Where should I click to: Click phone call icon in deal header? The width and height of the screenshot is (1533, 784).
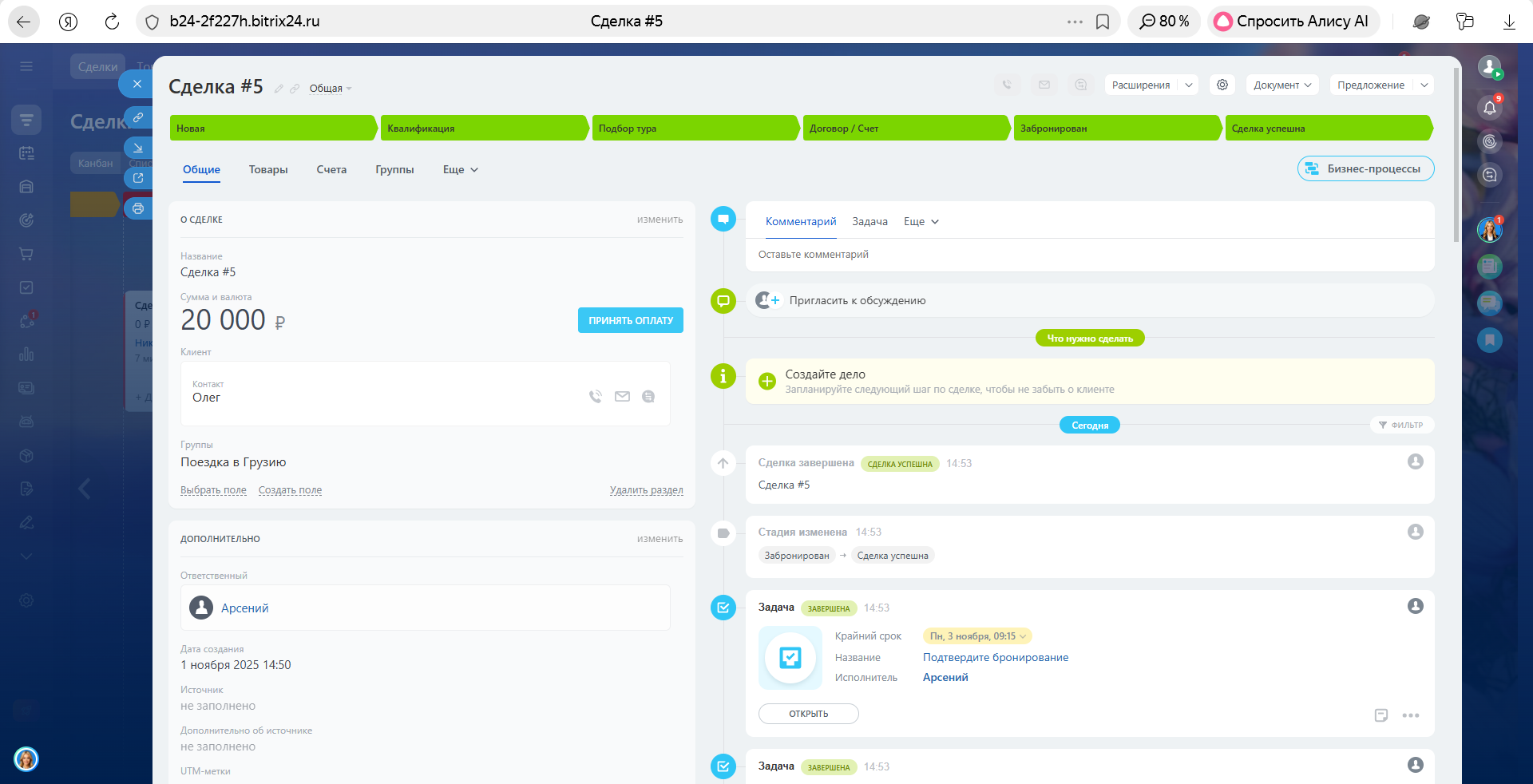[x=1008, y=85]
